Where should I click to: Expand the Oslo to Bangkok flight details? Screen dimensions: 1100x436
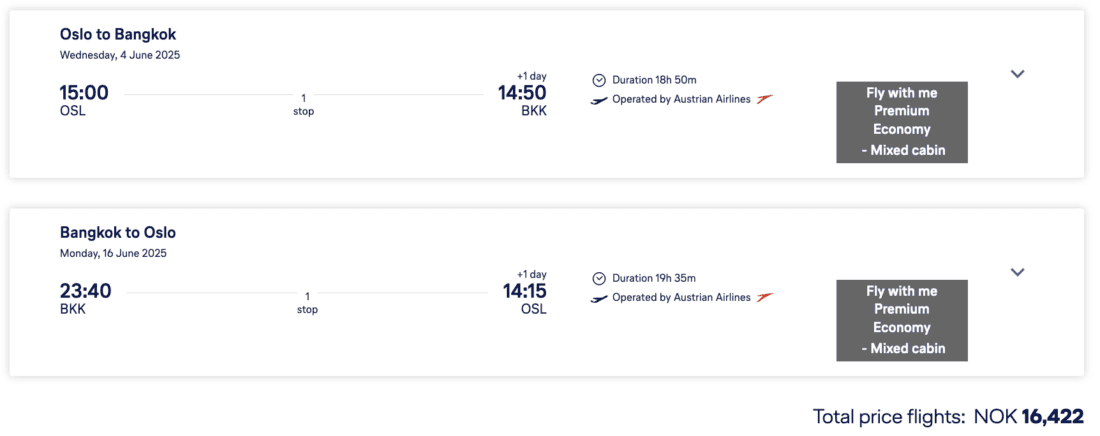pos(1018,74)
